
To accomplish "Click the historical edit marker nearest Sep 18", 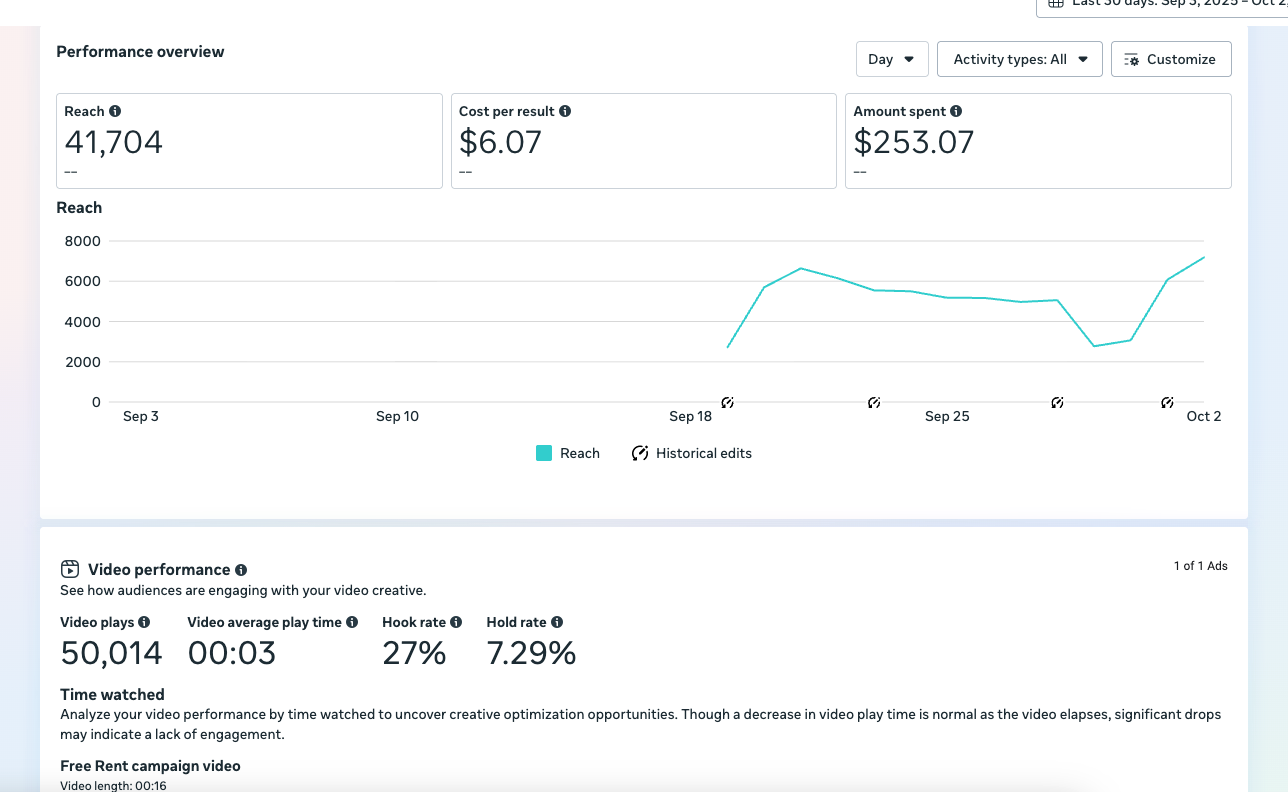I will (x=728, y=403).
